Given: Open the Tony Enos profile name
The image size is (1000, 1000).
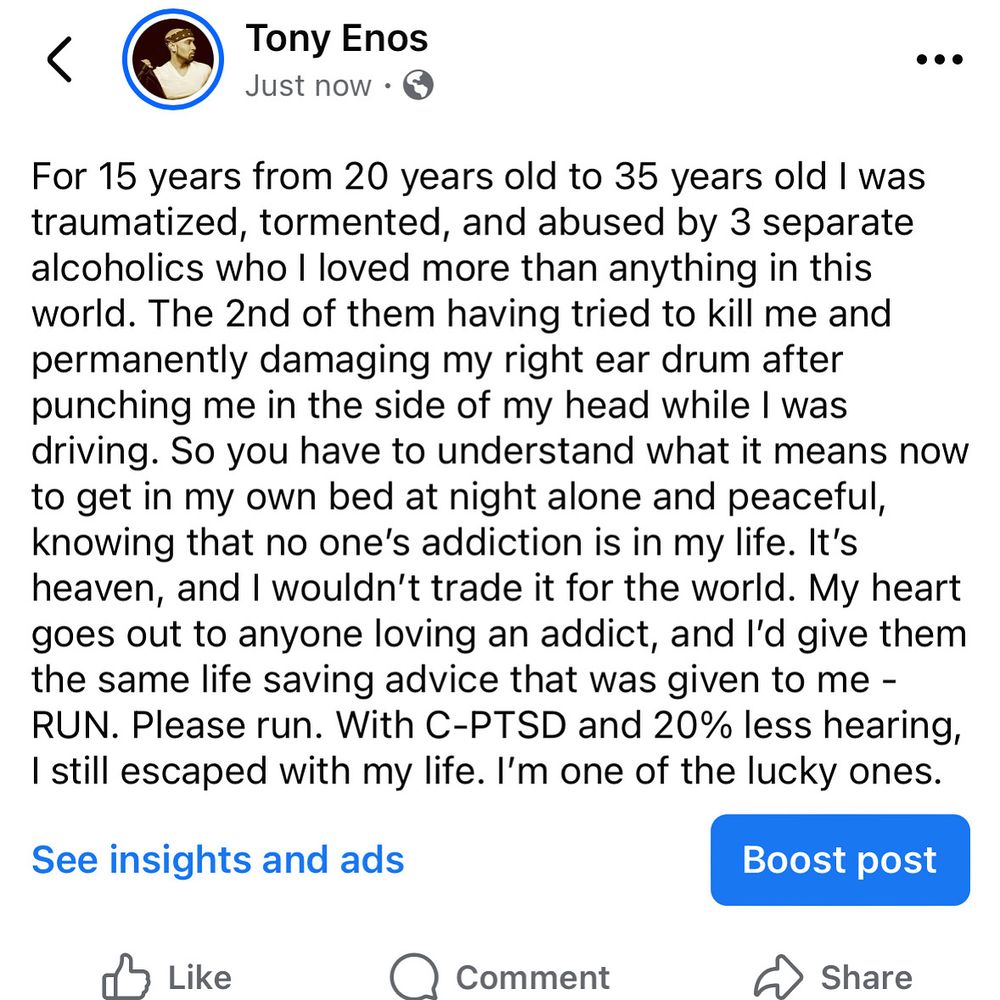Looking at the screenshot, I should click(x=337, y=38).
